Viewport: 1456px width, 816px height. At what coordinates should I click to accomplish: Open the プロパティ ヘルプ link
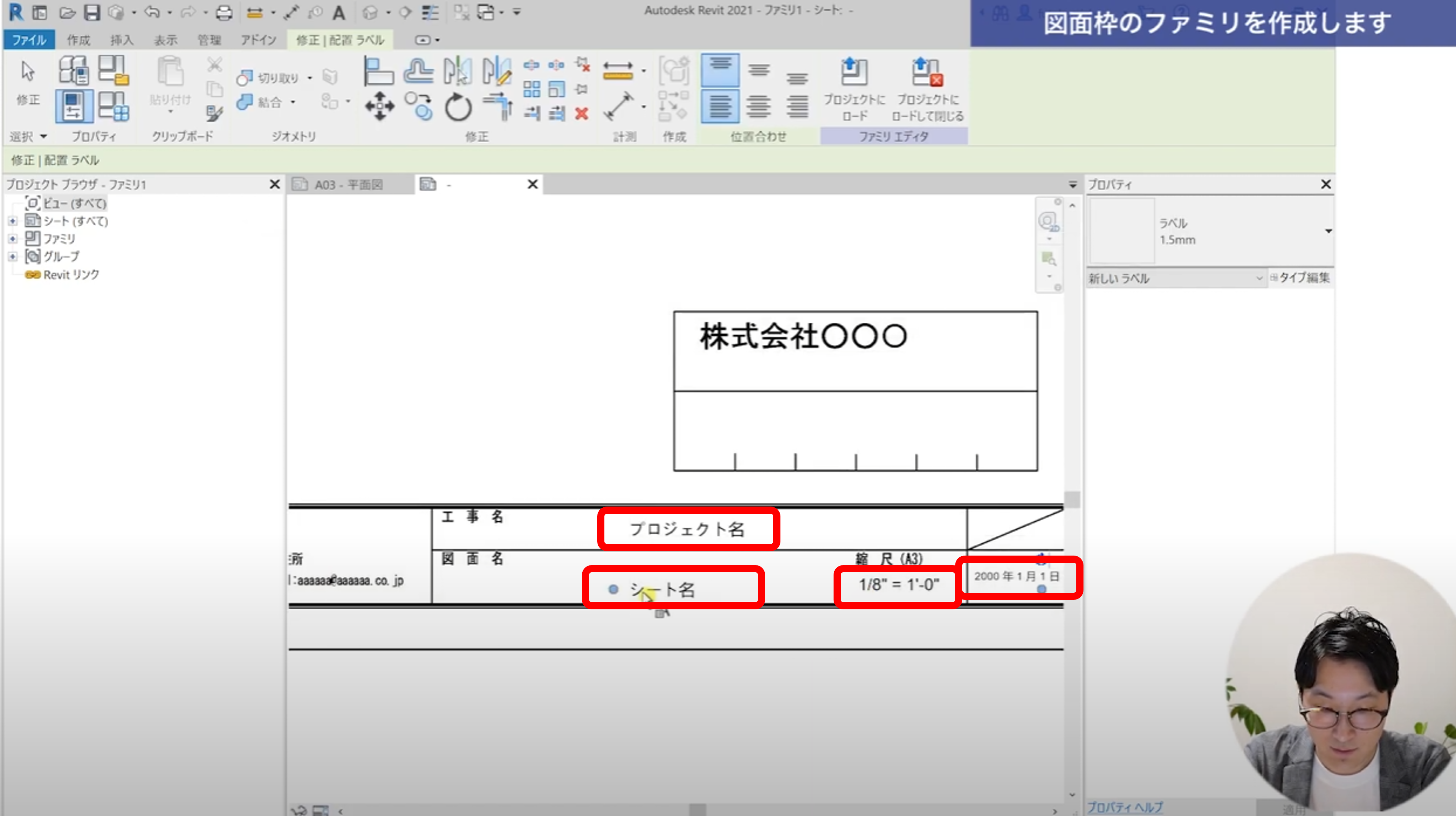tap(1125, 807)
